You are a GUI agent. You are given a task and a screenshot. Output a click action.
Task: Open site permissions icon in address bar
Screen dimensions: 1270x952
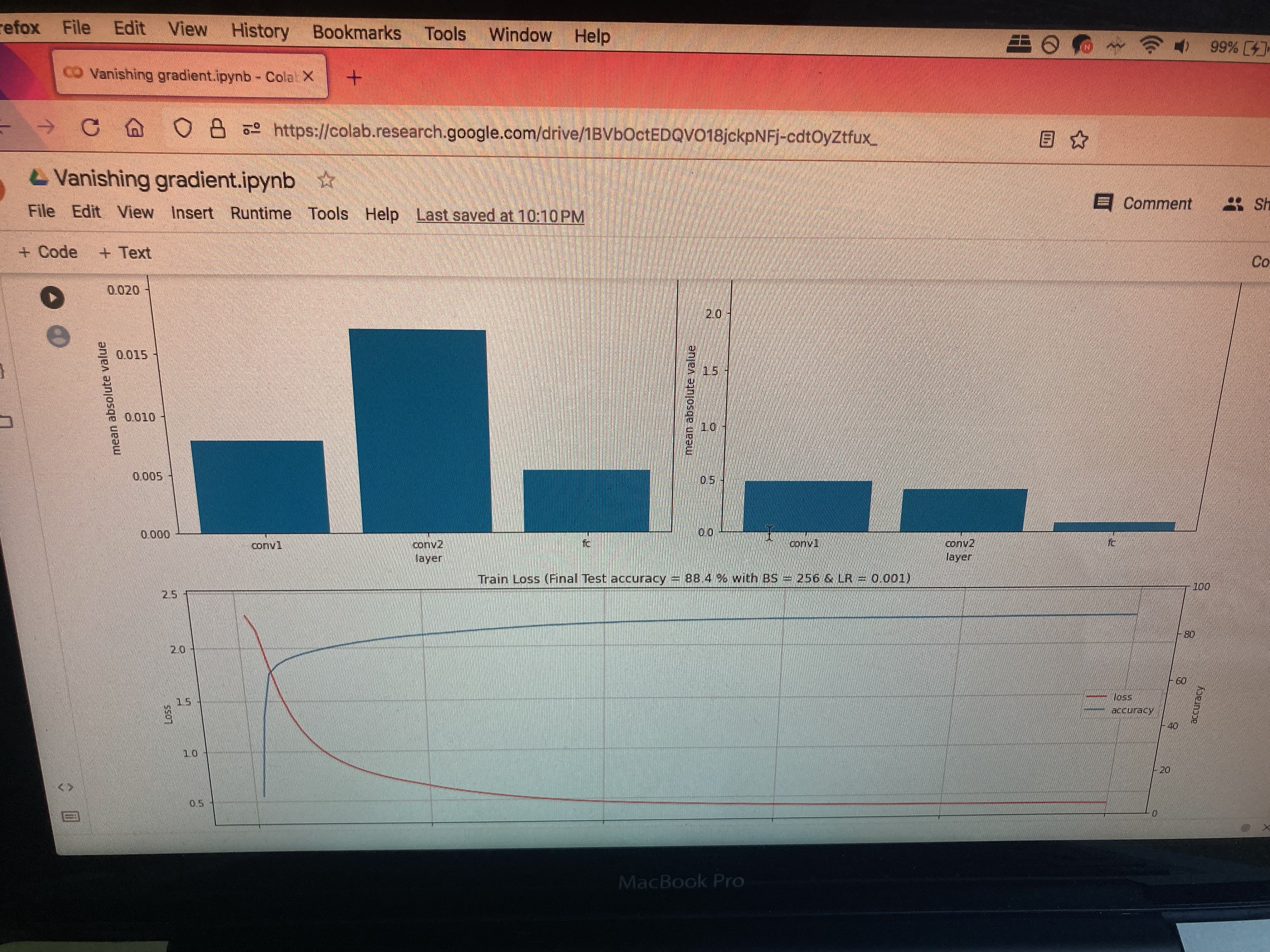tap(251, 129)
